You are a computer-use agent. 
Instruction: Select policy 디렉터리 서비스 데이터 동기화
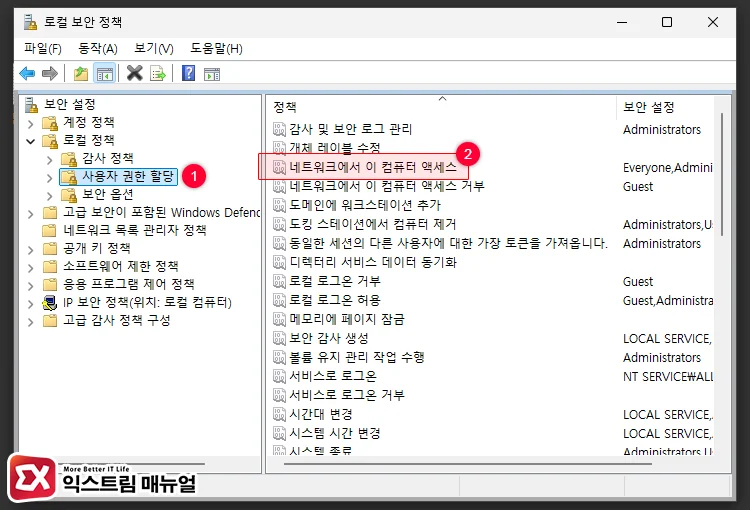(x=373, y=262)
